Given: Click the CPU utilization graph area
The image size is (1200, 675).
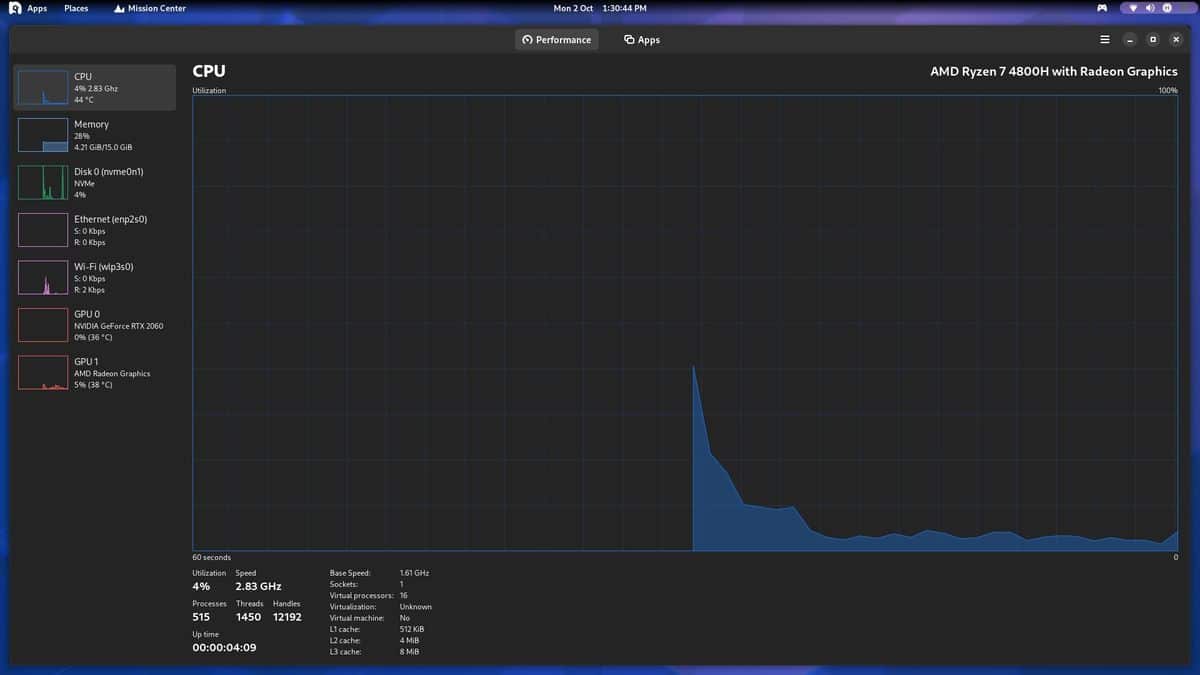Looking at the screenshot, I should [685, 322].
